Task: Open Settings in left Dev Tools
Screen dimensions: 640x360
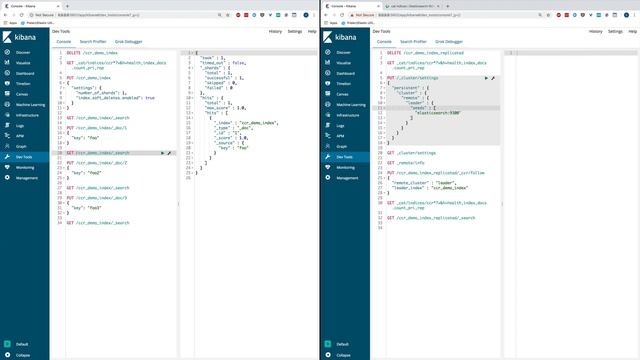Action: coord(295,31)
